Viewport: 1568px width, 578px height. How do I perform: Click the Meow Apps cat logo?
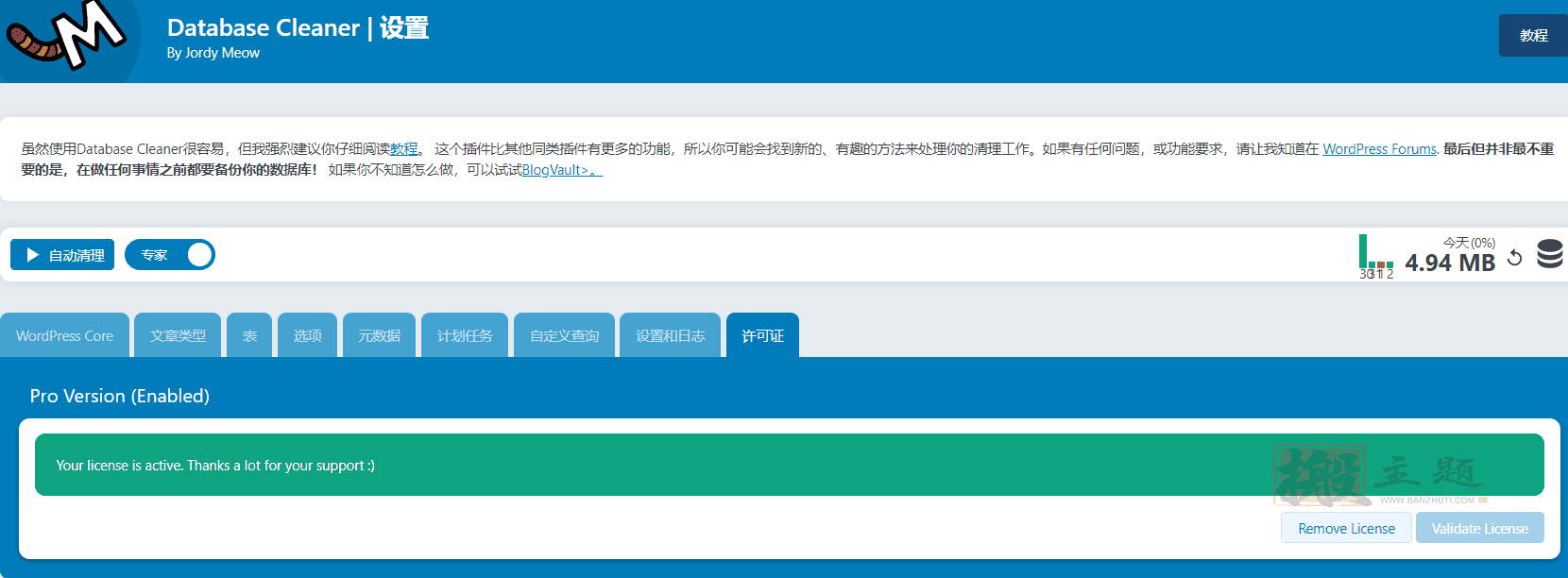pos(68,38)
